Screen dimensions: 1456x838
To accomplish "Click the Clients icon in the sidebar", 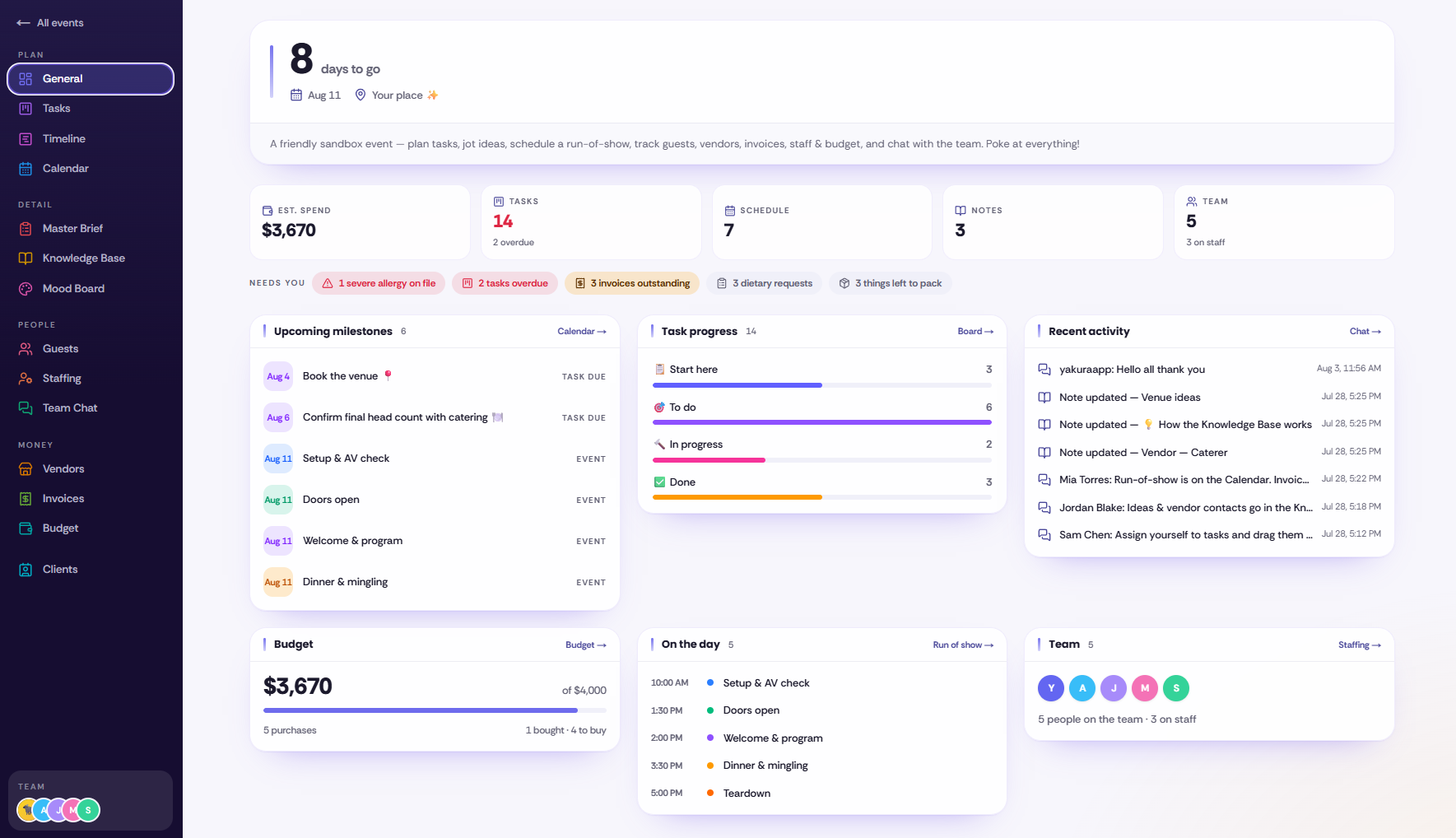I will click(x=26, y=570).
